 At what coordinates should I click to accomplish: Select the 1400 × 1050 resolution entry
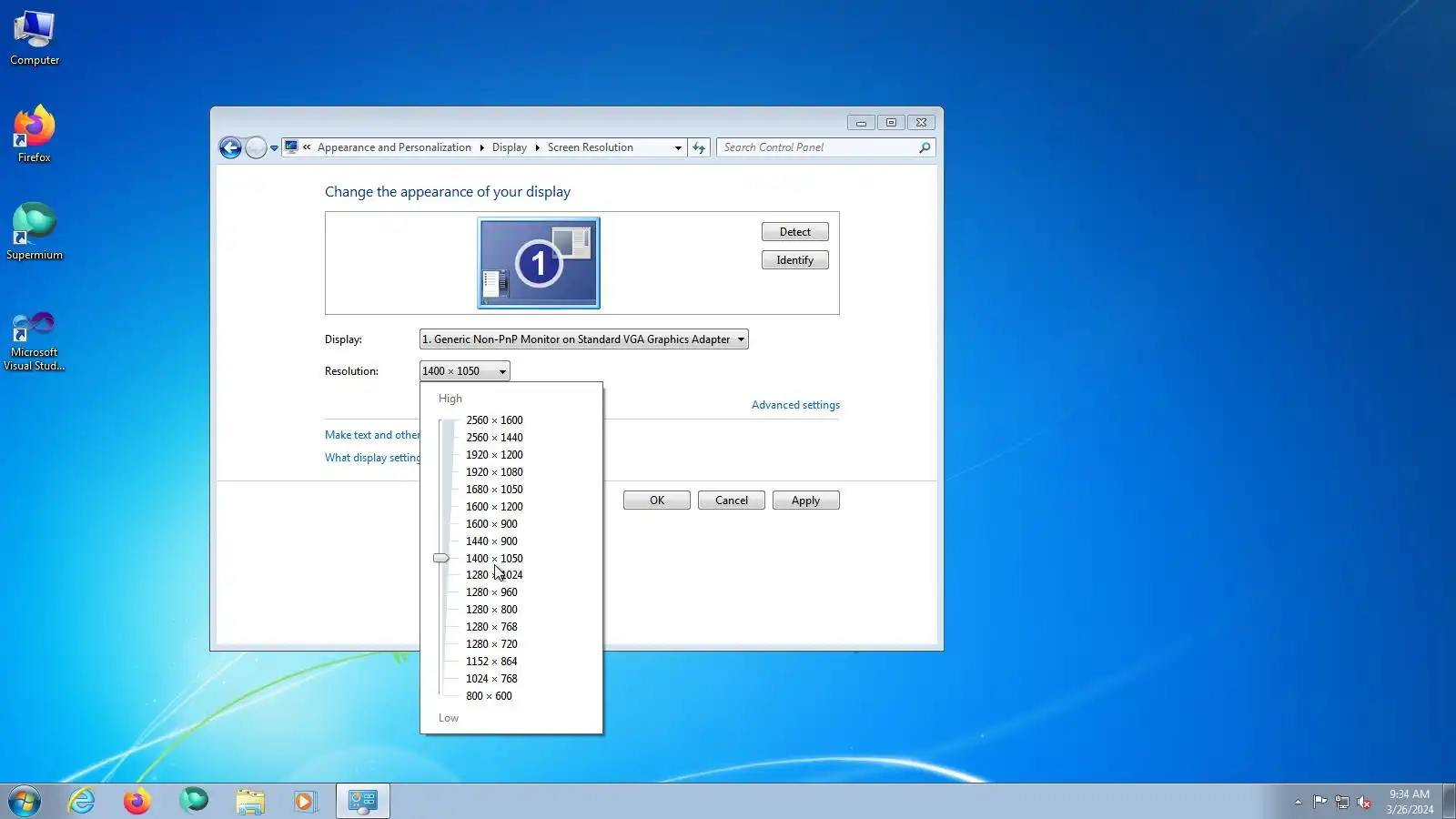pyautogui.click(x=494, y=559)
